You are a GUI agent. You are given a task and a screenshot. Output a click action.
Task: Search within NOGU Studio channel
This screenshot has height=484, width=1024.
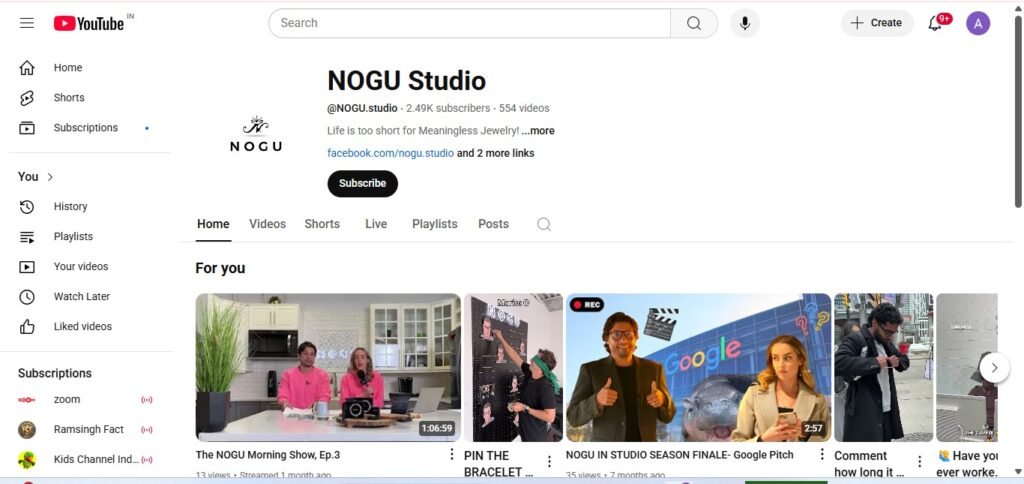pos(544,225)
